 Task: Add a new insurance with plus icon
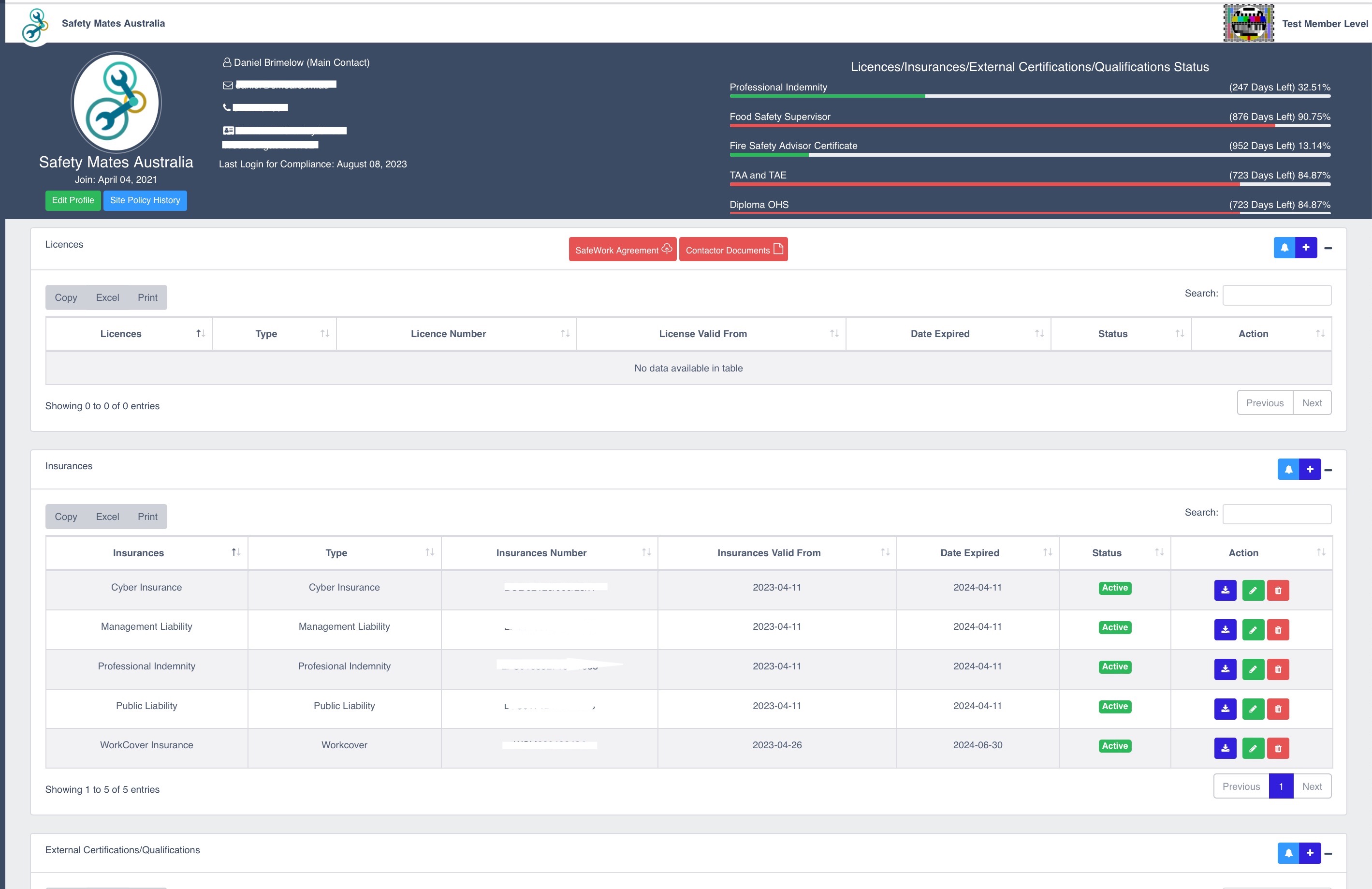pyautogui.click(x=1310, y=469)
